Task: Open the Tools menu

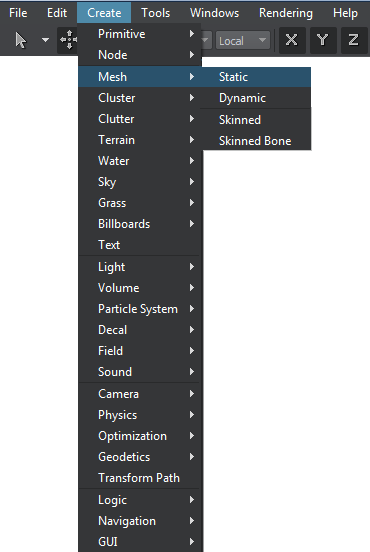Action: pyautogui.click(x=156, y=13)
